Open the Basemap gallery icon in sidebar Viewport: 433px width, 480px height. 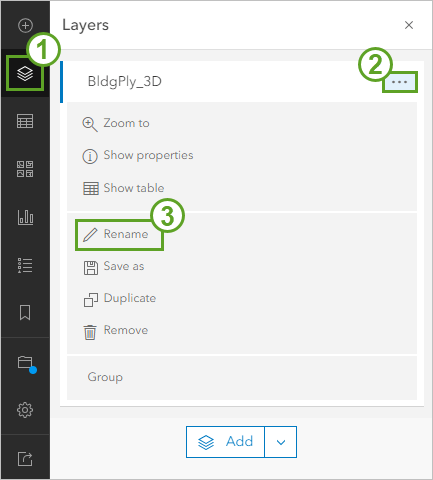click(25, 169)
